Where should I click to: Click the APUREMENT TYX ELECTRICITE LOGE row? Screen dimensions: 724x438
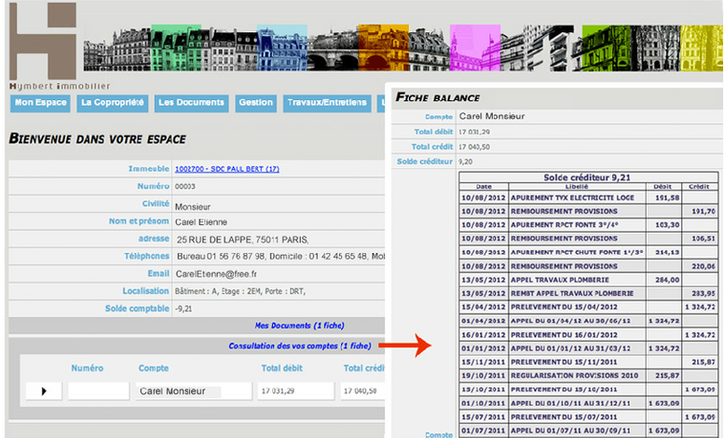[589, 198]
